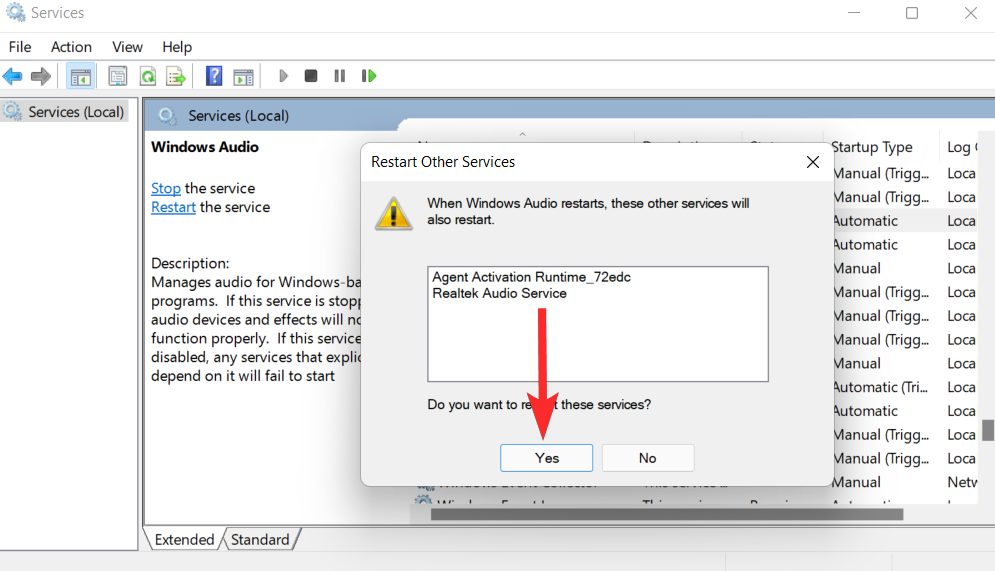Click the Services gear title icon

15,12
